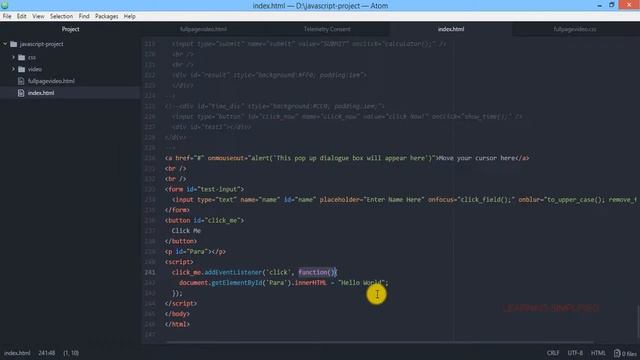Click the 0 files git status icon
The image size is (640, 360).
coord(625,353)
